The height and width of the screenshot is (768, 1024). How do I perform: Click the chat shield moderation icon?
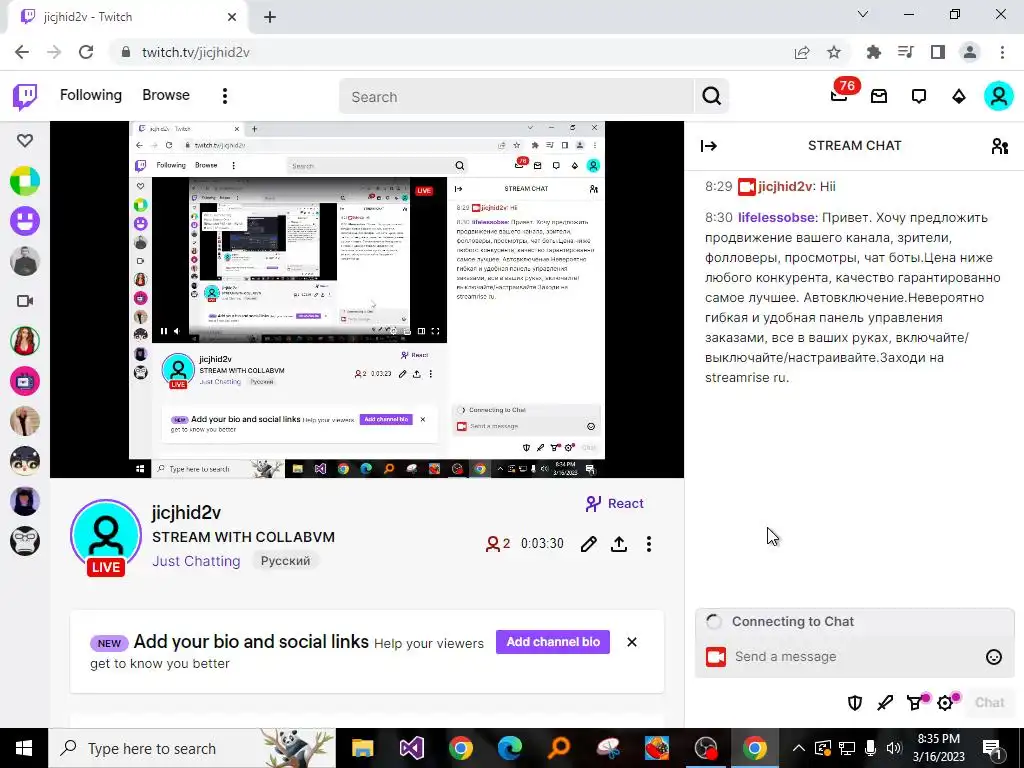coord(854,703)
